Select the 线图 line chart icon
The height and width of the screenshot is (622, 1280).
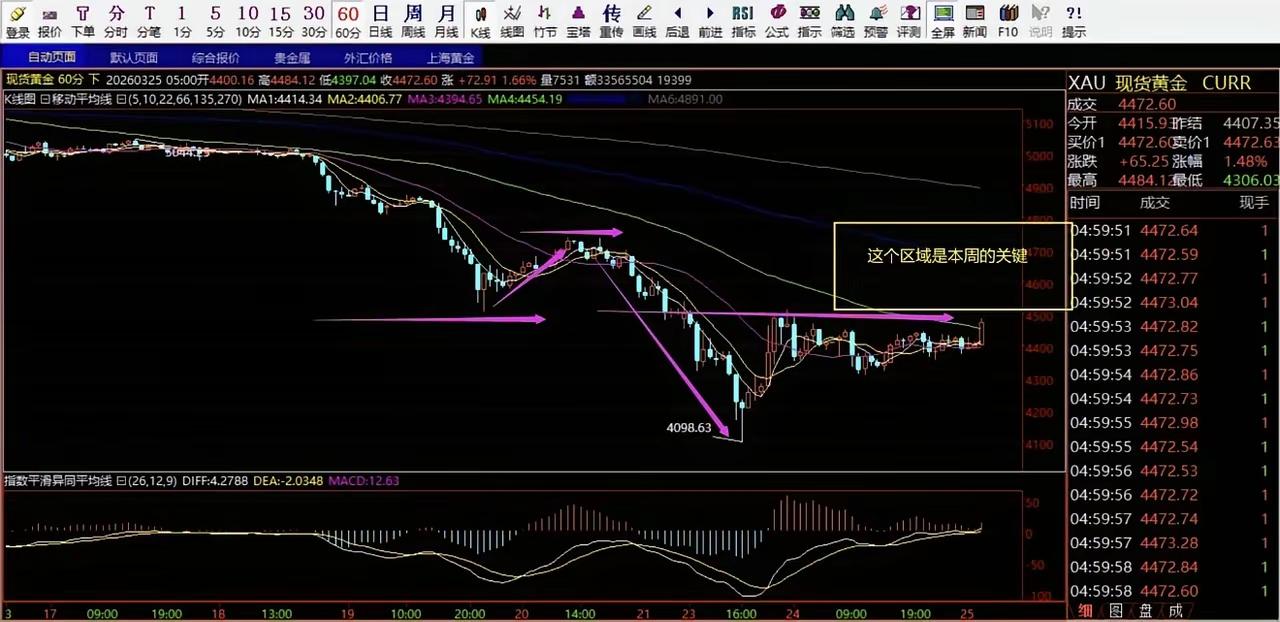(512, 20)
